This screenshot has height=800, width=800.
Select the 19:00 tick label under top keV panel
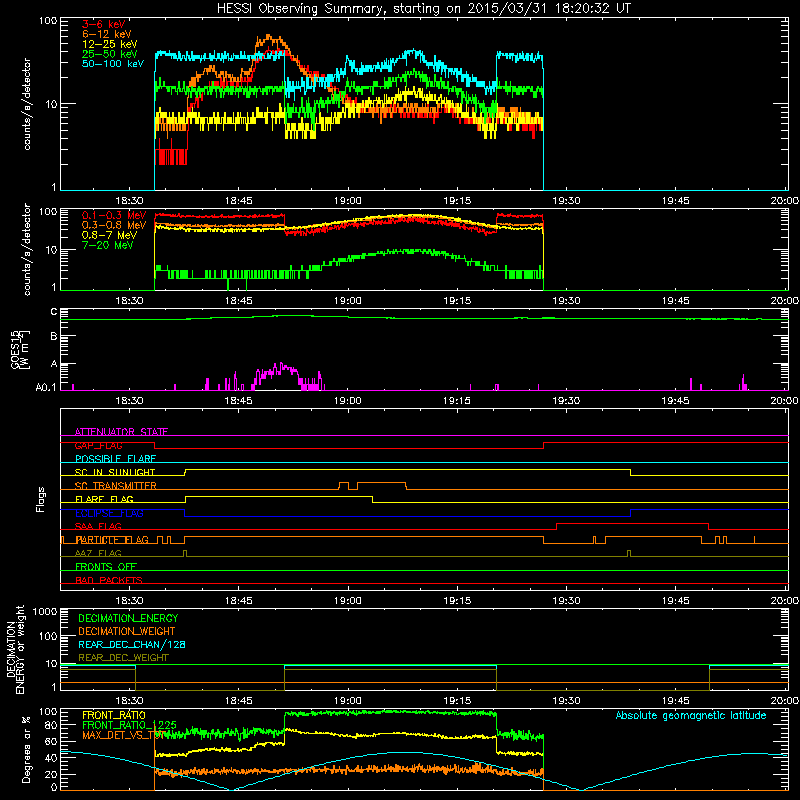point(347,201)
